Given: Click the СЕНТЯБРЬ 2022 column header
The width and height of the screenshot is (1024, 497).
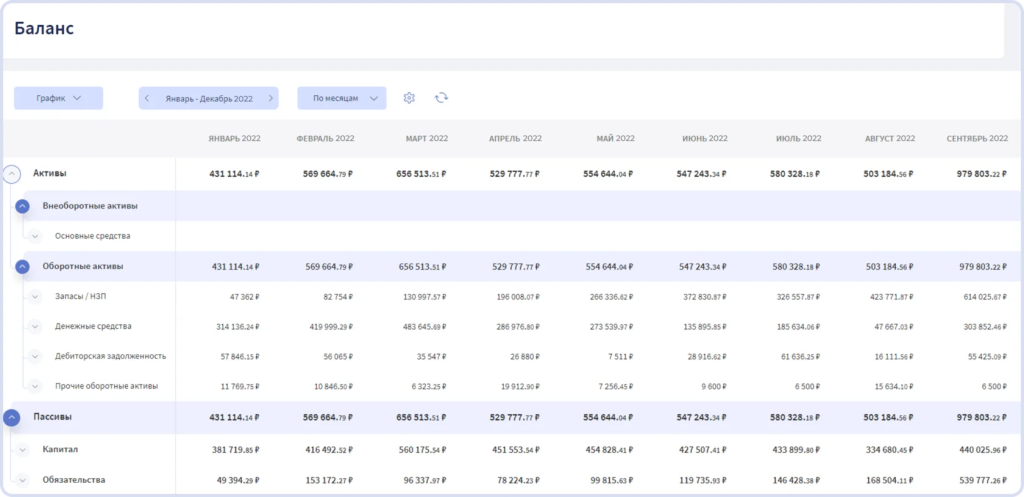Looking at the screenshot, I should (978, 138).
